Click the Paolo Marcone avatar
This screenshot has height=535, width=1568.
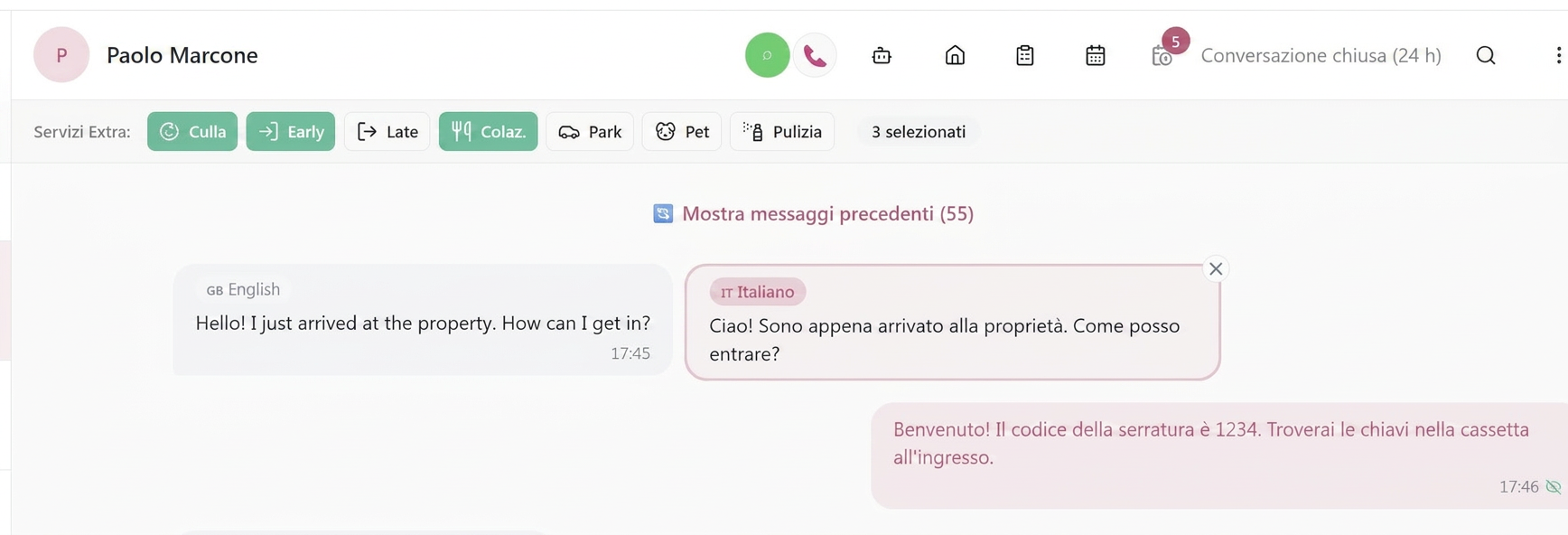pyautogui.click(x=61, y=55)
